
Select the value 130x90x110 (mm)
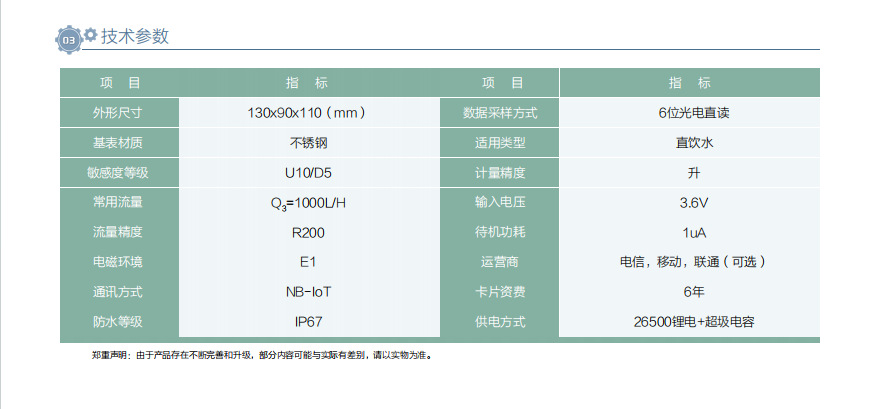pyautogui.click(x=308, y=113)
